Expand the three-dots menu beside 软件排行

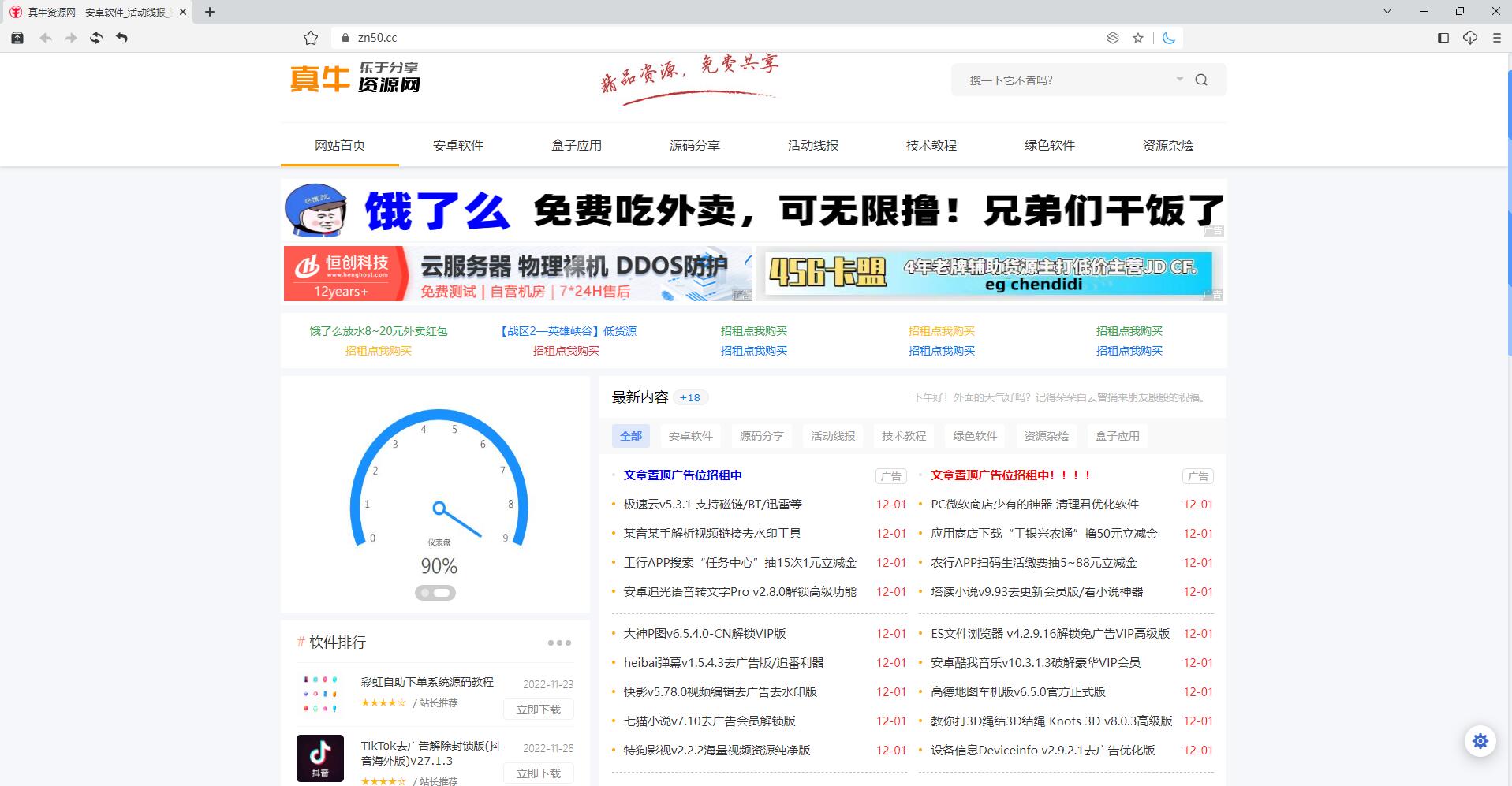coord(559,643)
